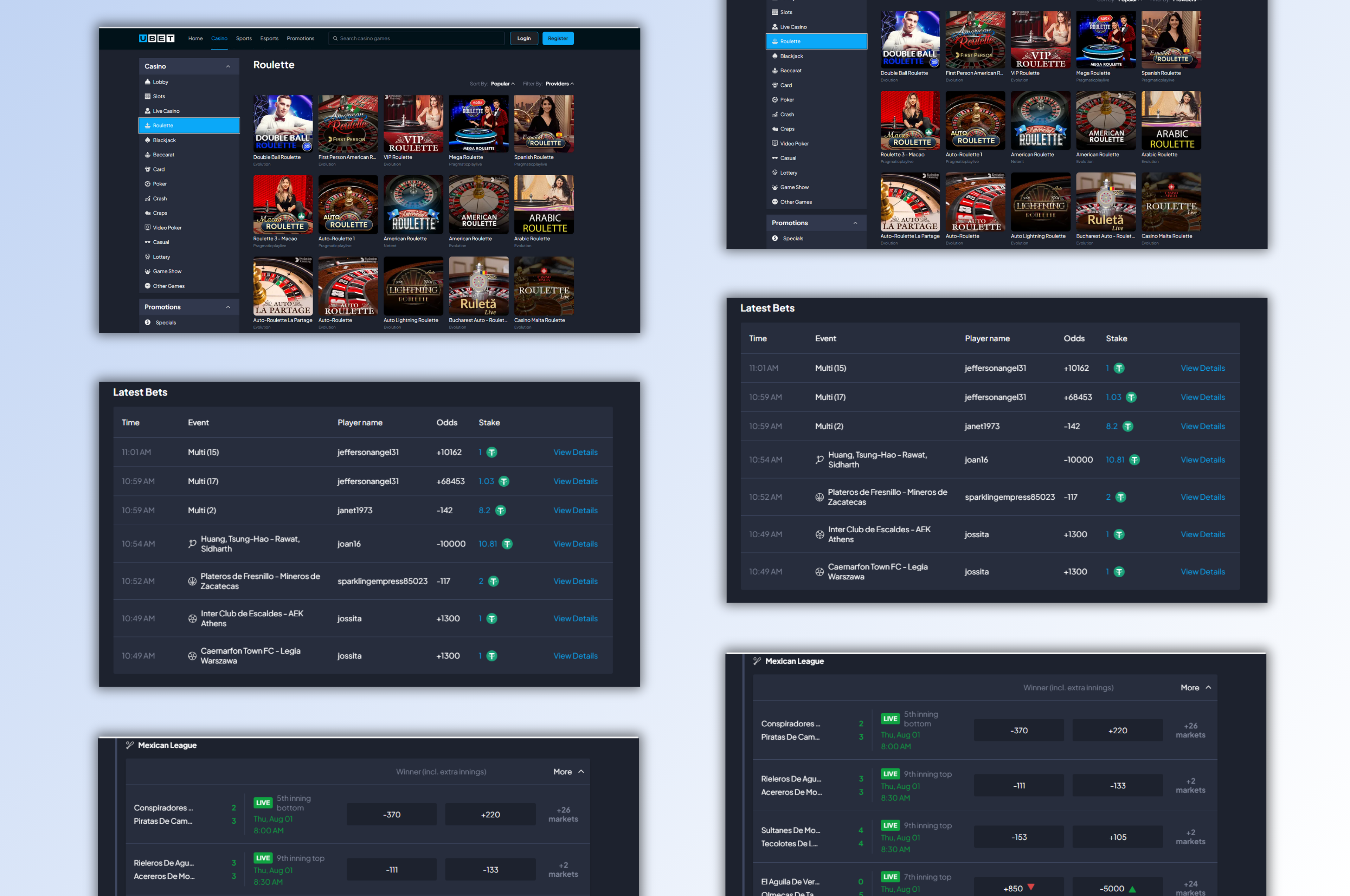Image resolution: width=1350 pixels, height=896 pixels.
Task: Collapse the Casino sidebar section chevron
Action: 228,66
